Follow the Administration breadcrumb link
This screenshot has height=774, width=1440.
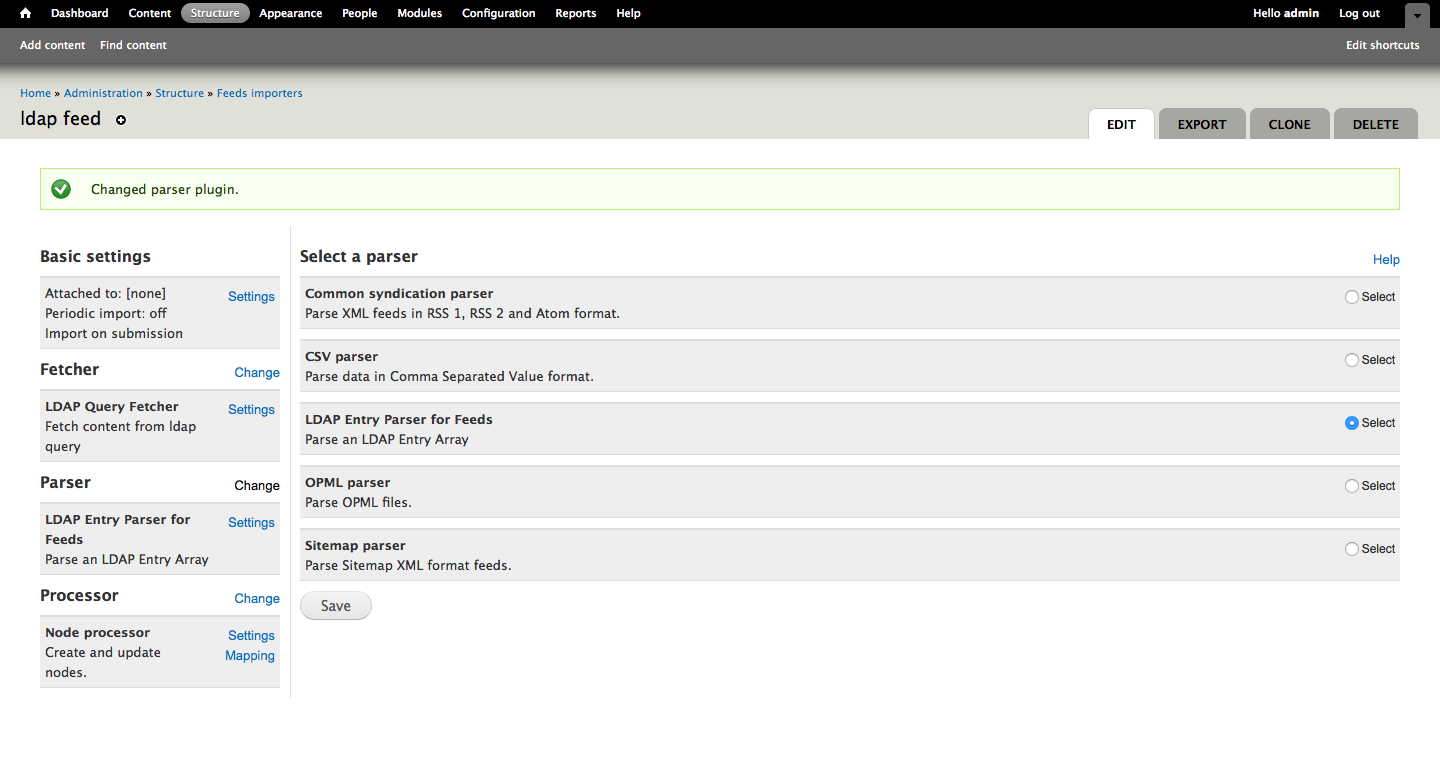coord(103,93)
